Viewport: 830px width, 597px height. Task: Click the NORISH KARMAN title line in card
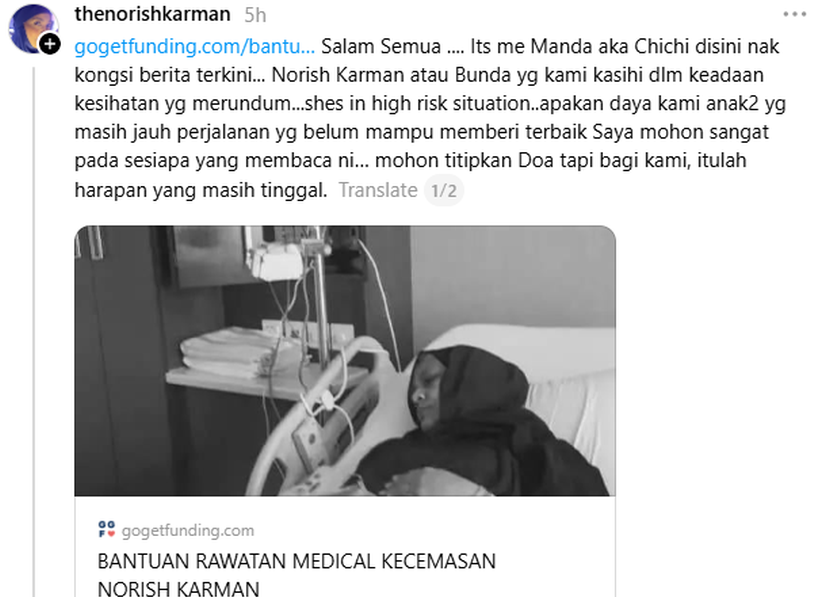click(178, 588)
